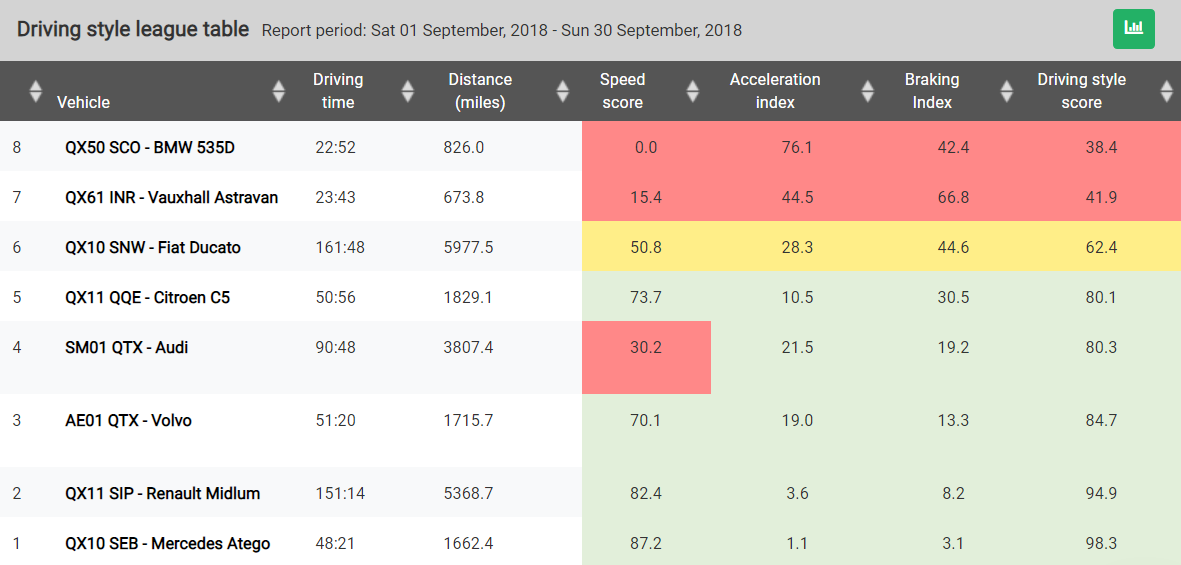Select QX11 QQE - Citroen C5 row

click(147, 297)
